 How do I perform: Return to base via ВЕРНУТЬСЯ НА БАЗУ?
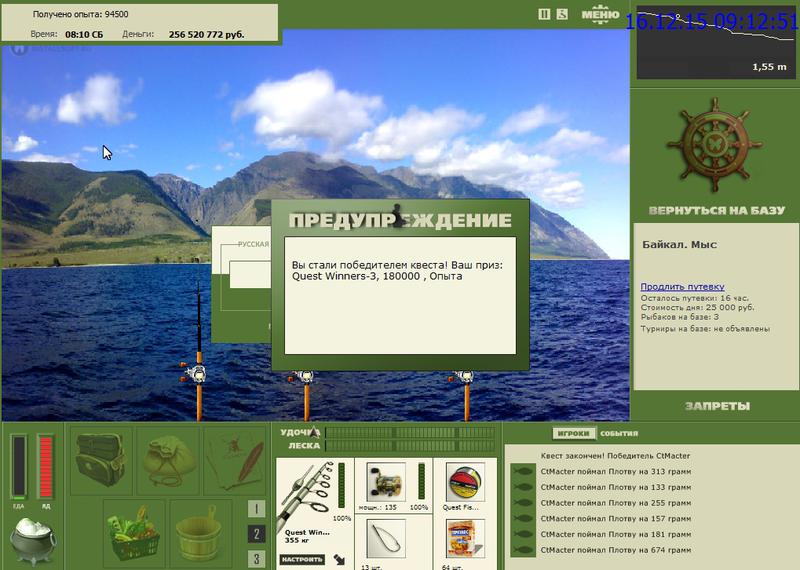716,210
